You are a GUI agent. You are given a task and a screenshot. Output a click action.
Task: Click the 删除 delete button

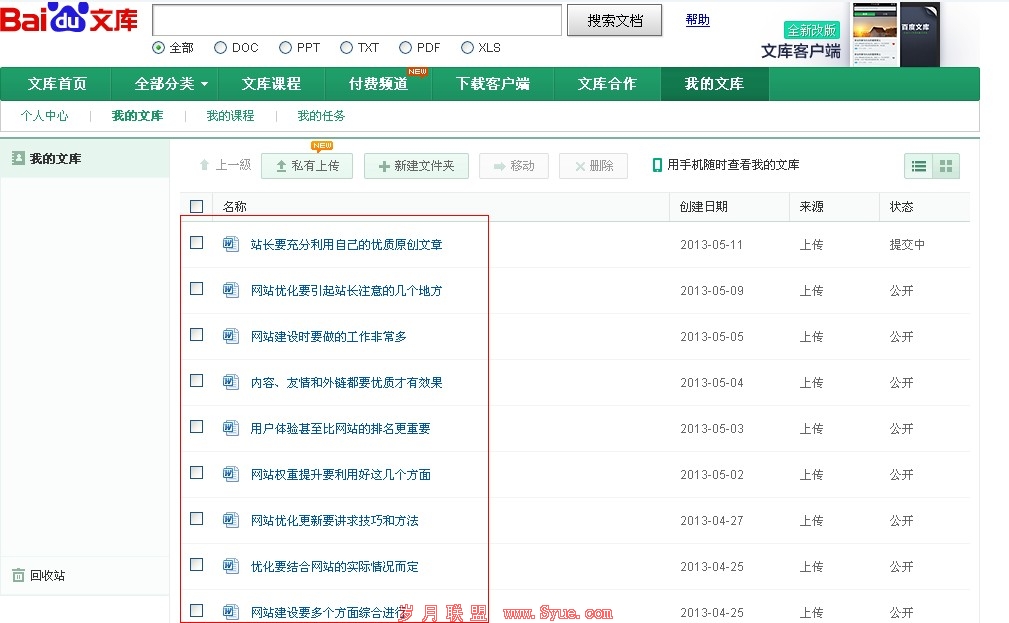click(593, 166)
